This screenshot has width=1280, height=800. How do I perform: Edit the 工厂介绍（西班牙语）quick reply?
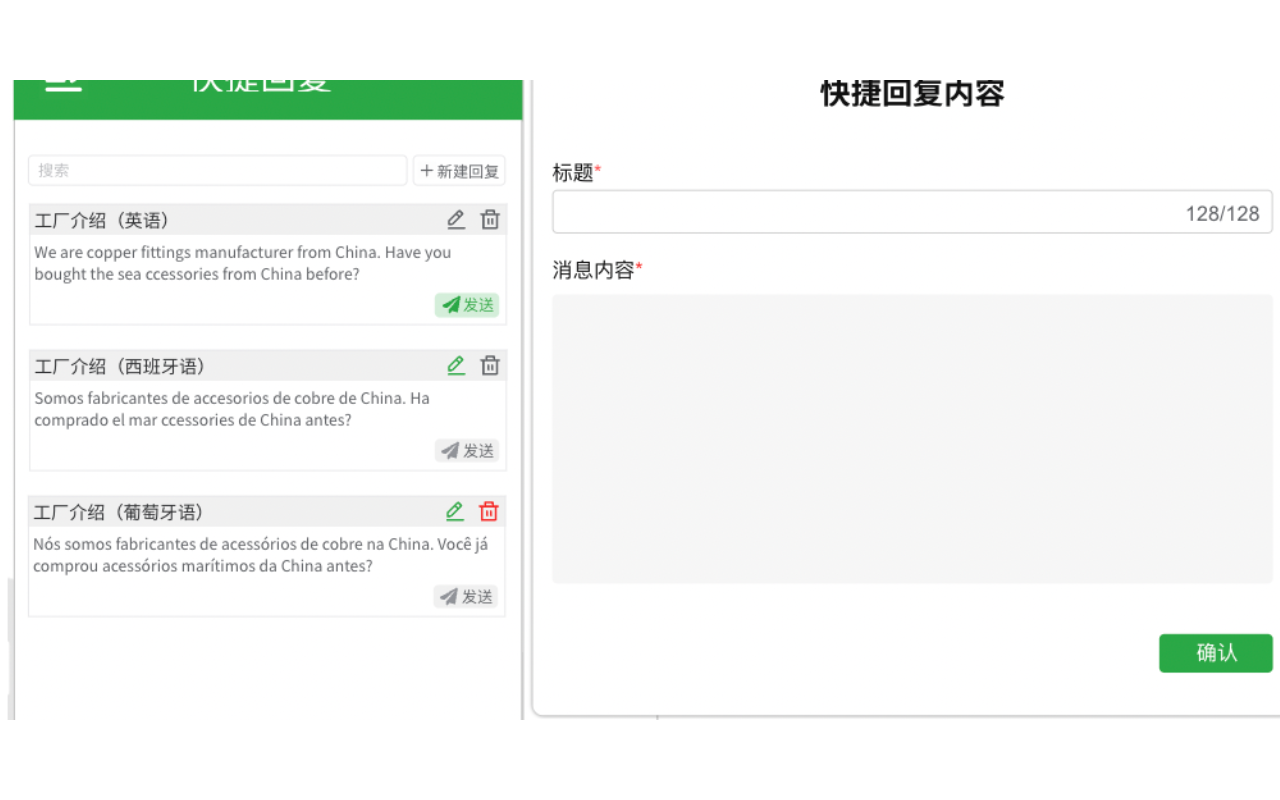click(456, 366)
